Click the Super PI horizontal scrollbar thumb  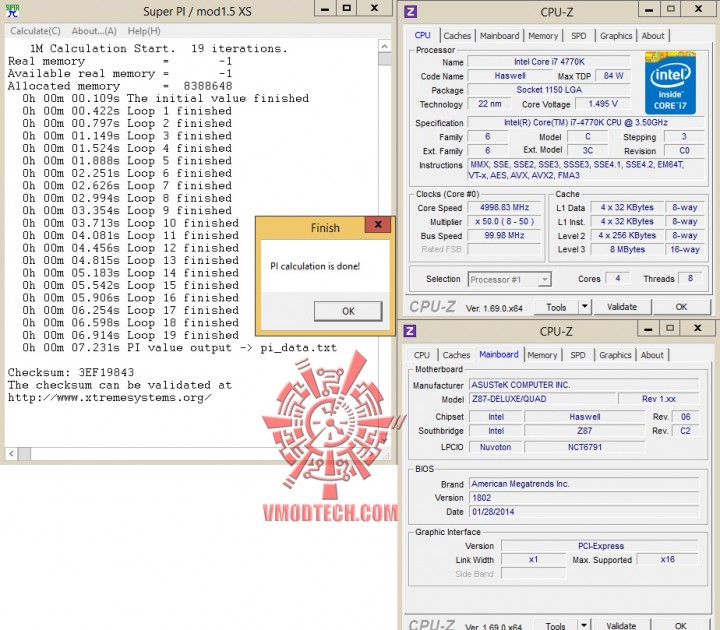click(x=24, y=454)
